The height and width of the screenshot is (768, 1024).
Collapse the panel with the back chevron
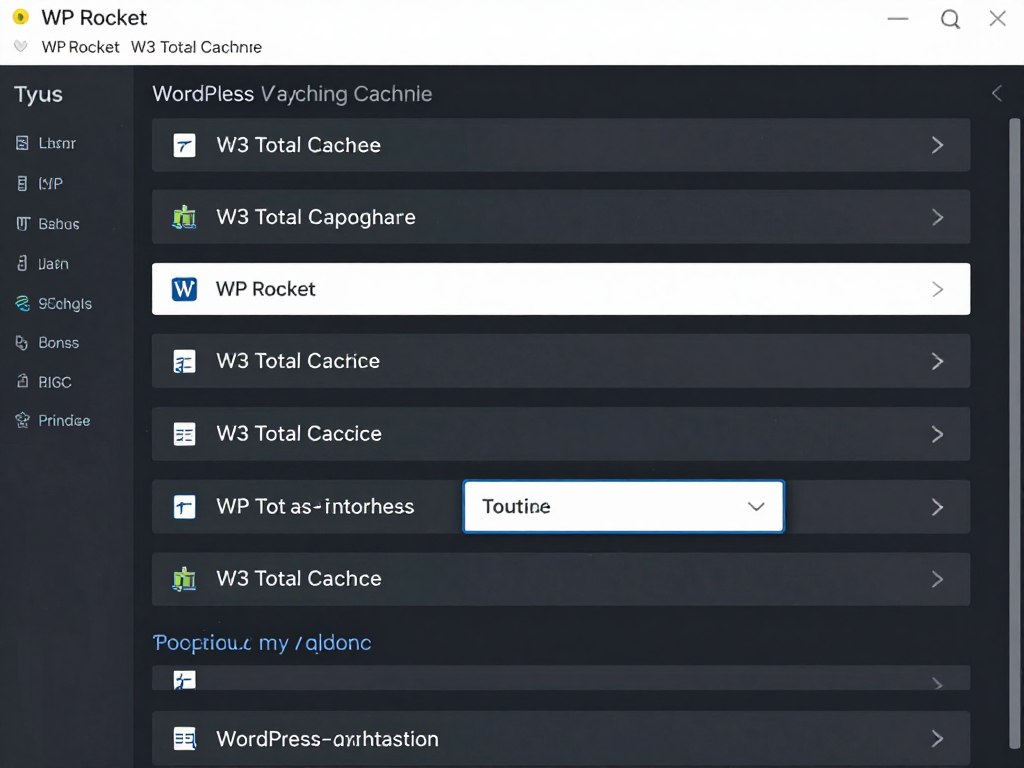pos(997,93)
